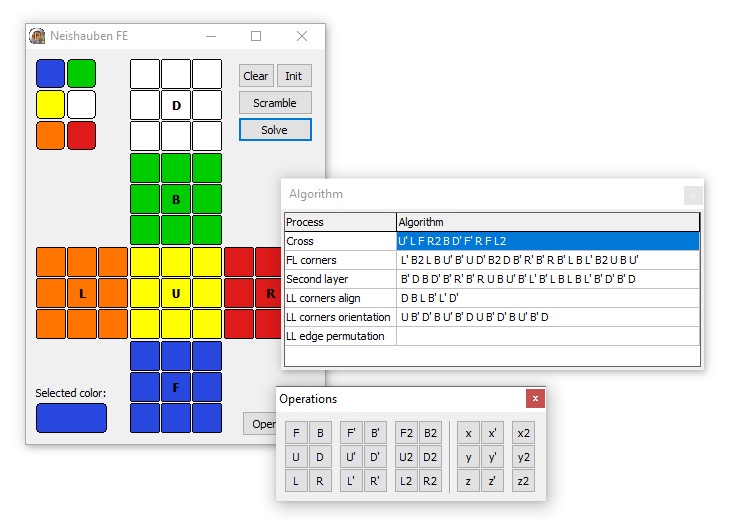Apply the L' move in Operations
Viewport: 732px width, 531px height.
[351, 481]
